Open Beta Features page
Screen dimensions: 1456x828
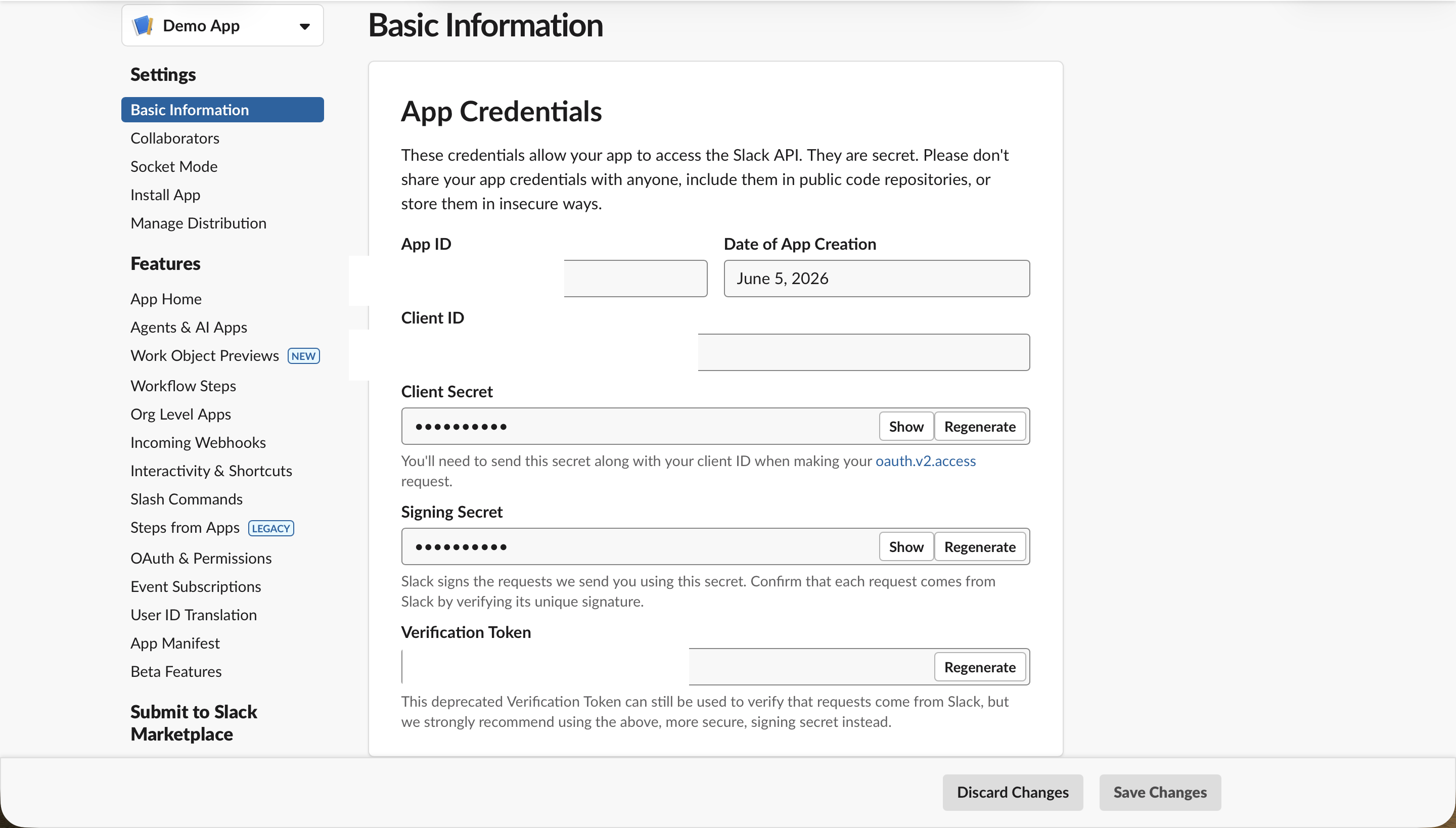pyautogui.click(x=176, y=672)
